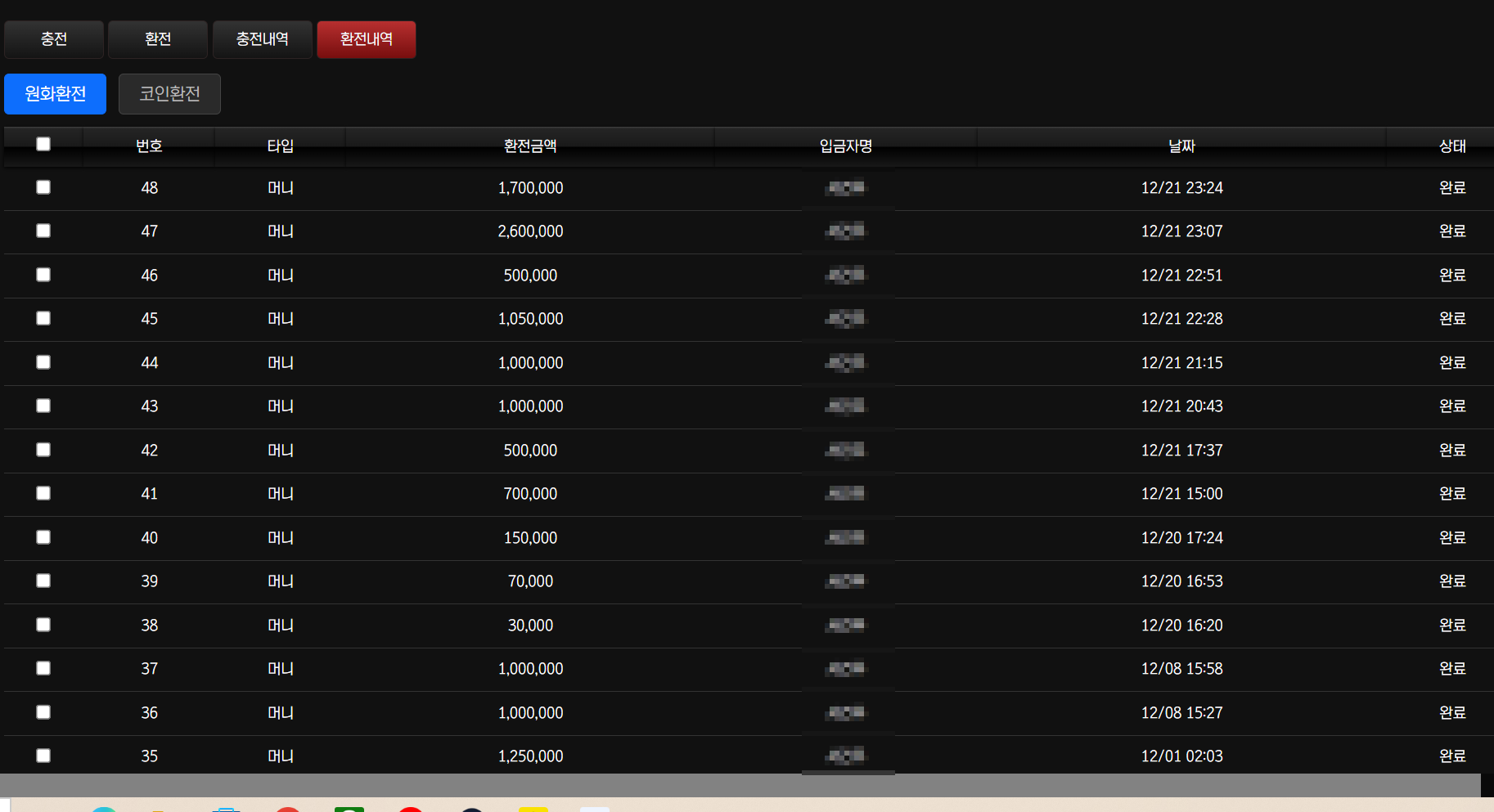Click the 완료 status in row 44
The image size is (1494, 812).
coord(1452,362)
